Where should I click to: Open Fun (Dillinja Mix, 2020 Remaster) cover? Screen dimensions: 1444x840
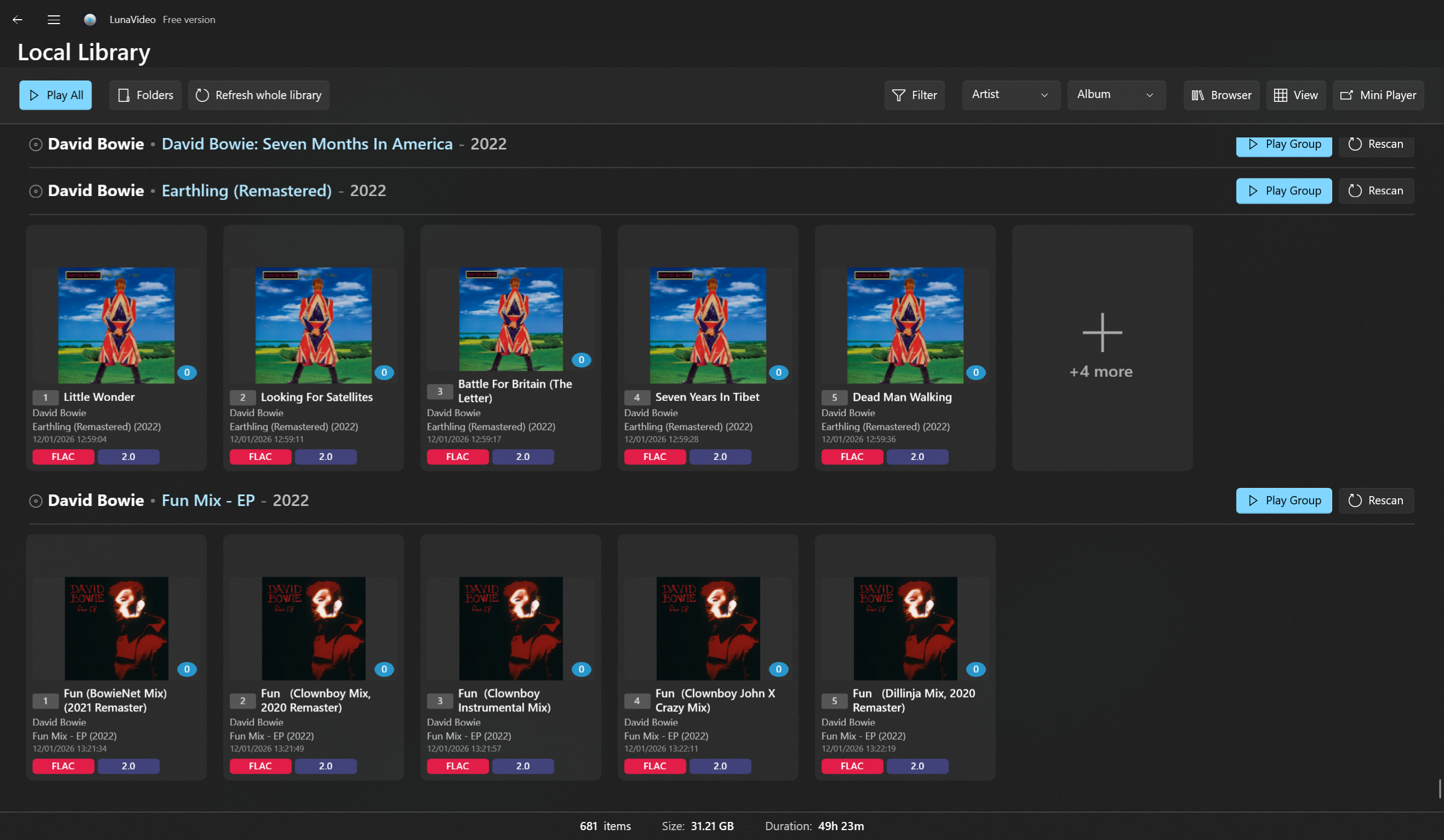[x=906, y=629]
